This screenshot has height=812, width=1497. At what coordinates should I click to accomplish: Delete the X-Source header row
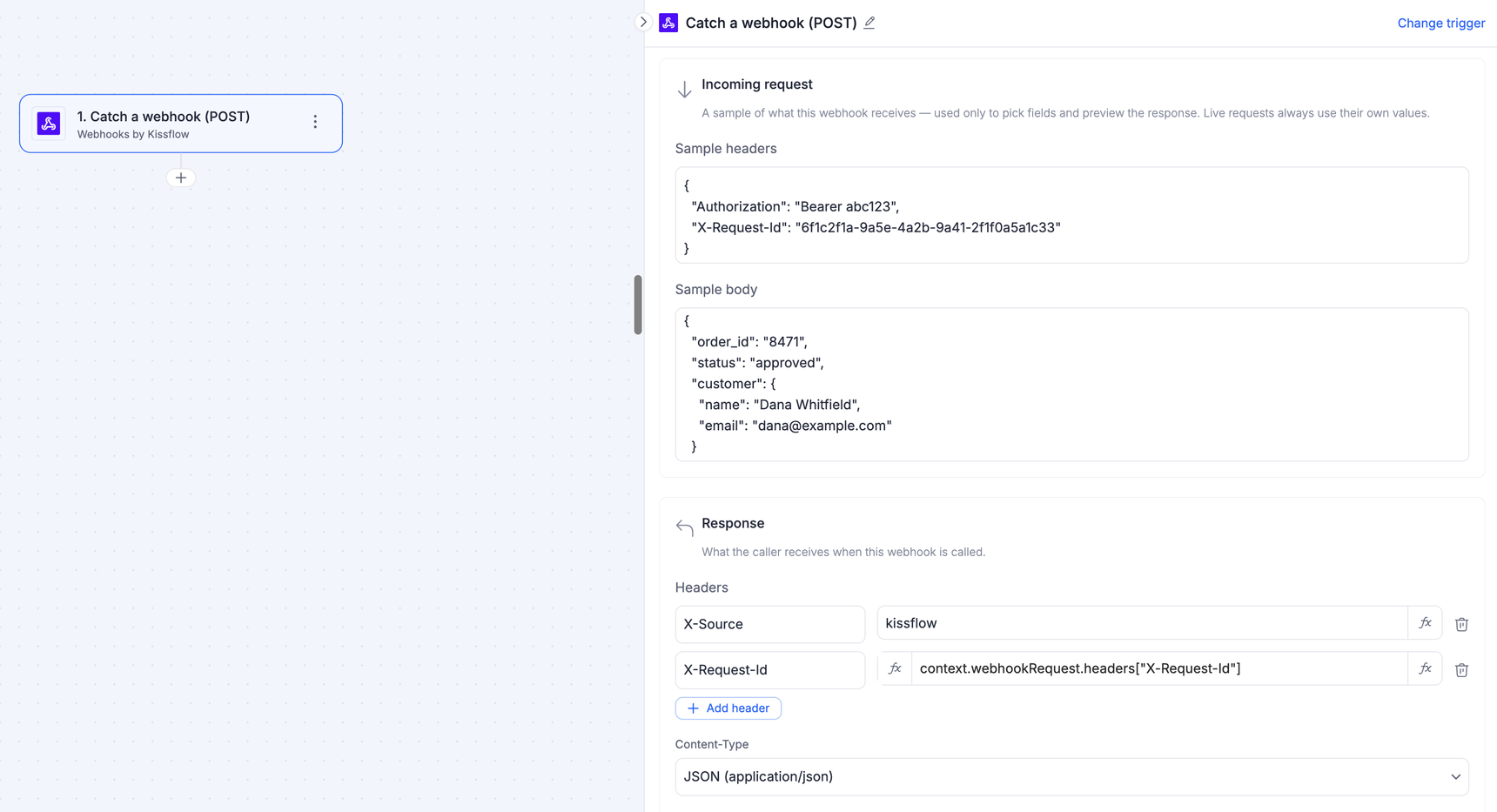[x=1461, y=624]
